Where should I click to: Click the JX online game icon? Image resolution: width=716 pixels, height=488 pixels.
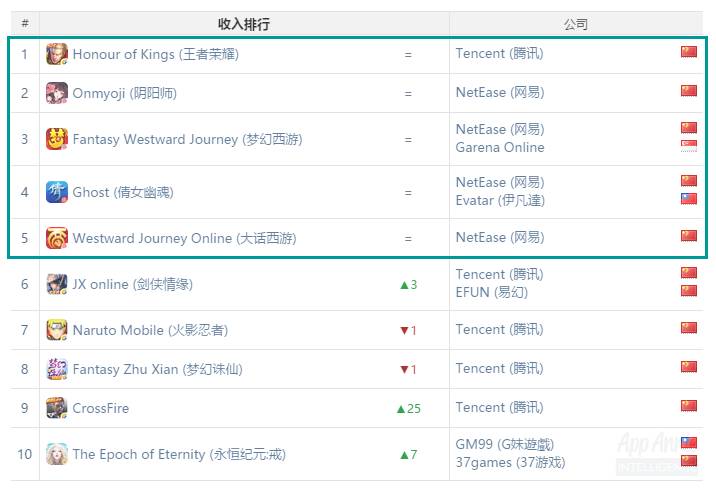[57, 284]
